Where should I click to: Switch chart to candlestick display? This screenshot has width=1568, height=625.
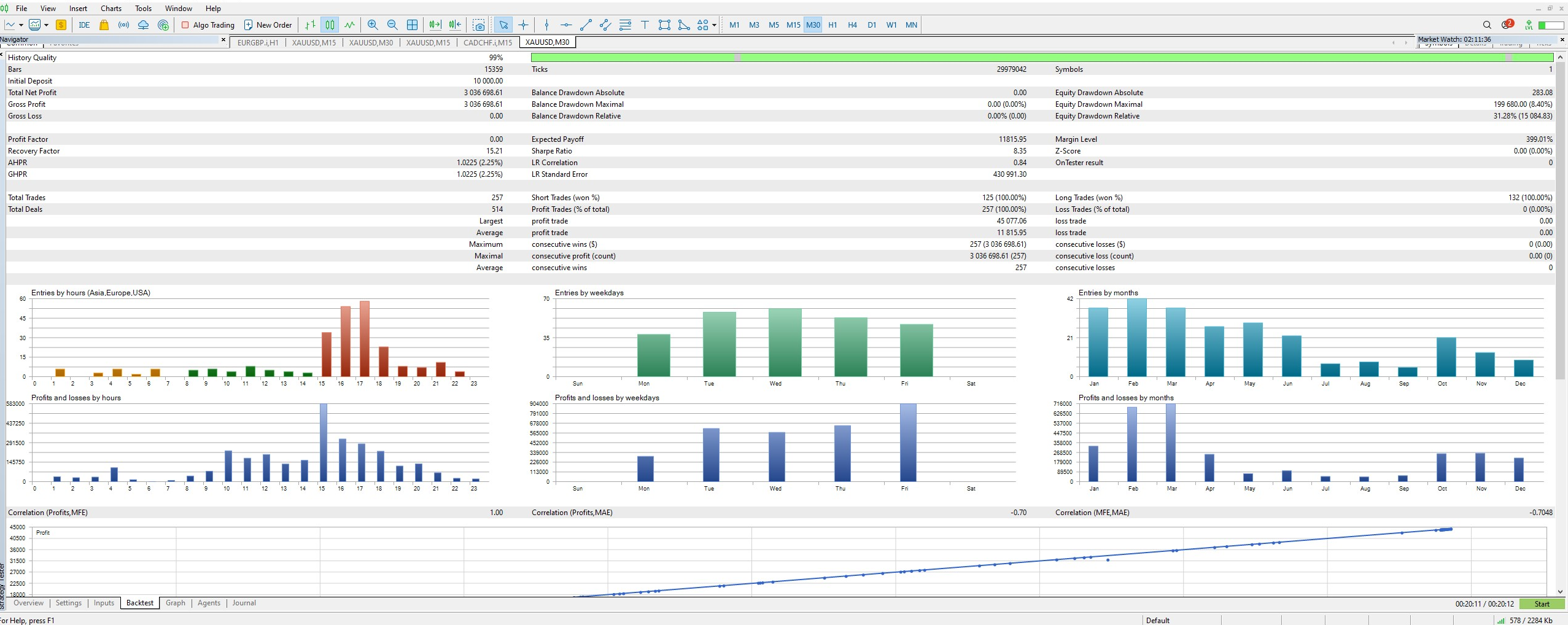330,25
